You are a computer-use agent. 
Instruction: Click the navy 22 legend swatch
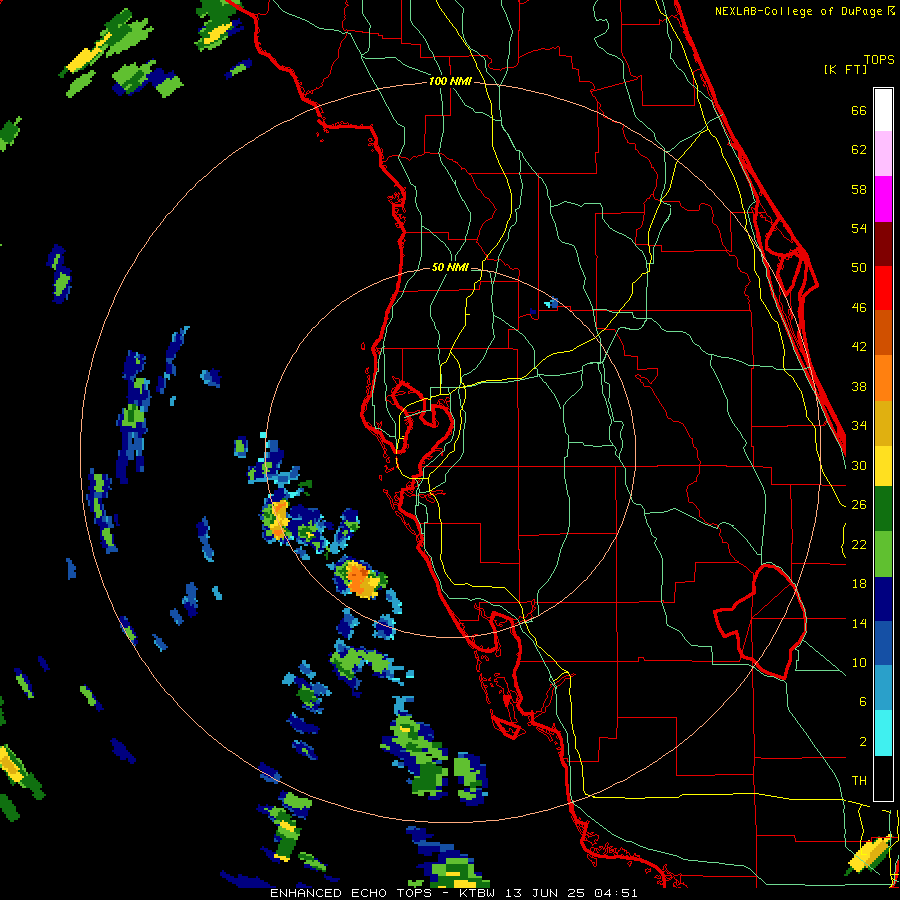[883, 599]
